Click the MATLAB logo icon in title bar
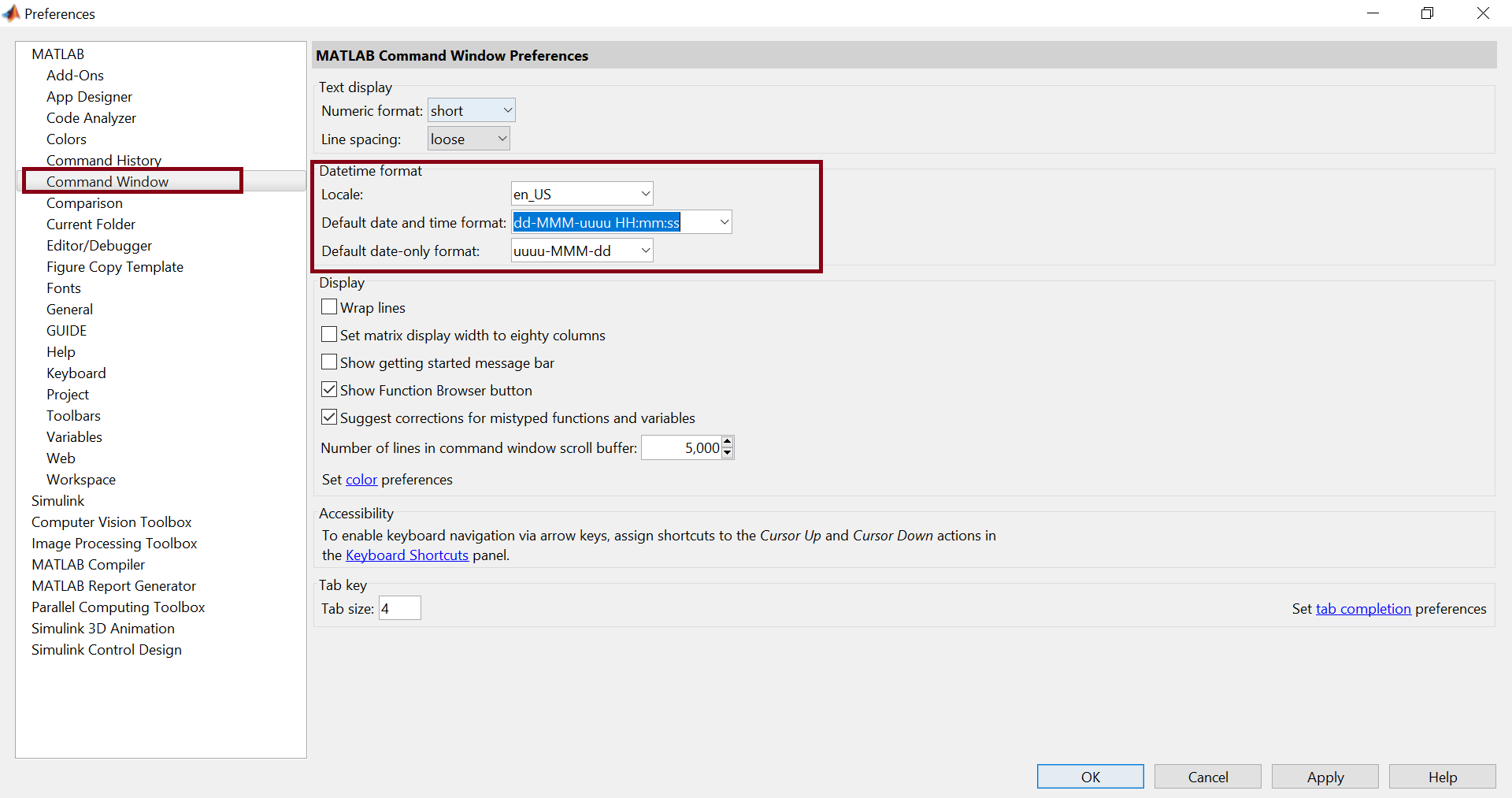This screenshot has height=798, width=1512. coord(12,13)
